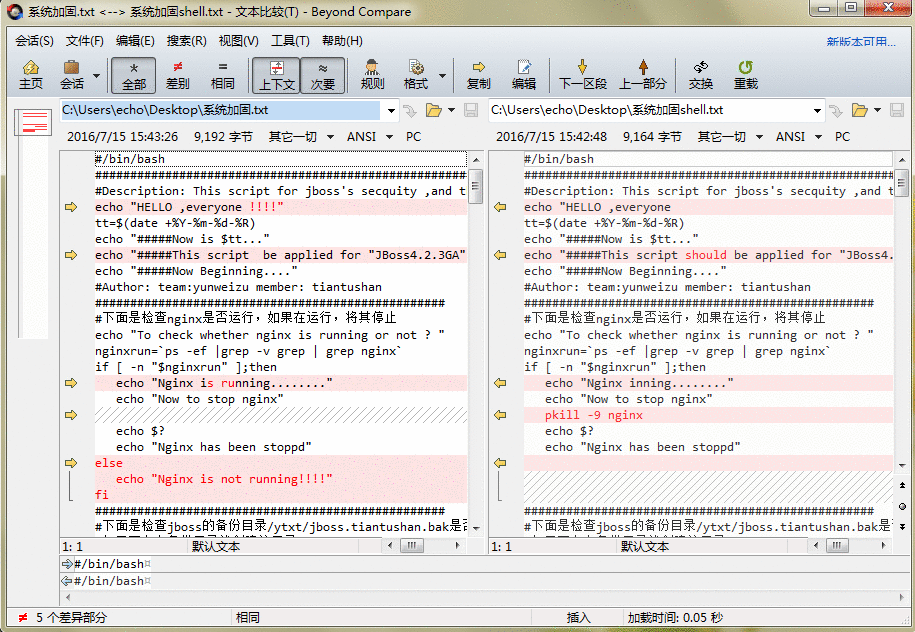
Task: Toggle the 差别 (Differences only) filter
Action: click(x=177, y=75)
